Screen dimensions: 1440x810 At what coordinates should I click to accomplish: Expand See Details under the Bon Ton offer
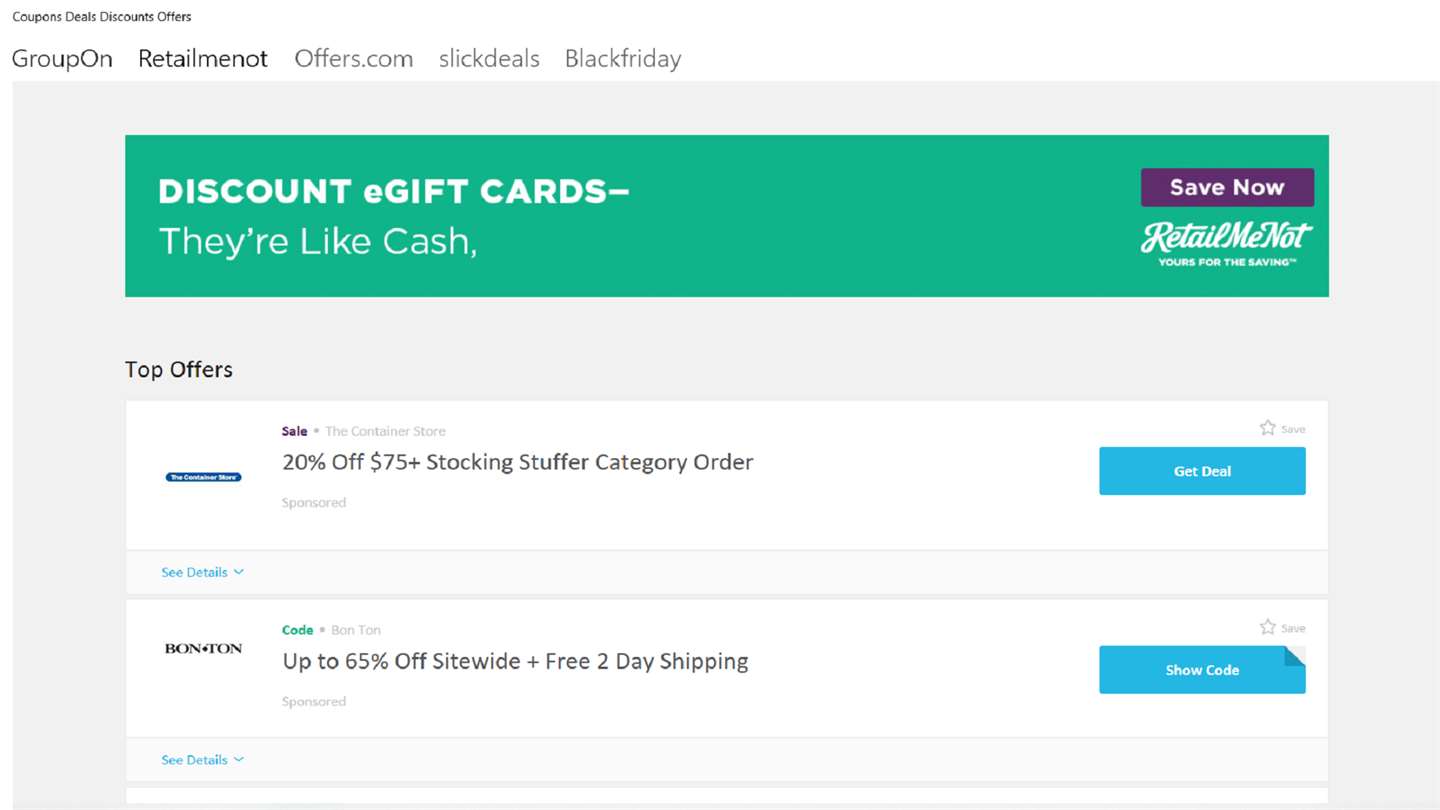(x=202, y=760)
